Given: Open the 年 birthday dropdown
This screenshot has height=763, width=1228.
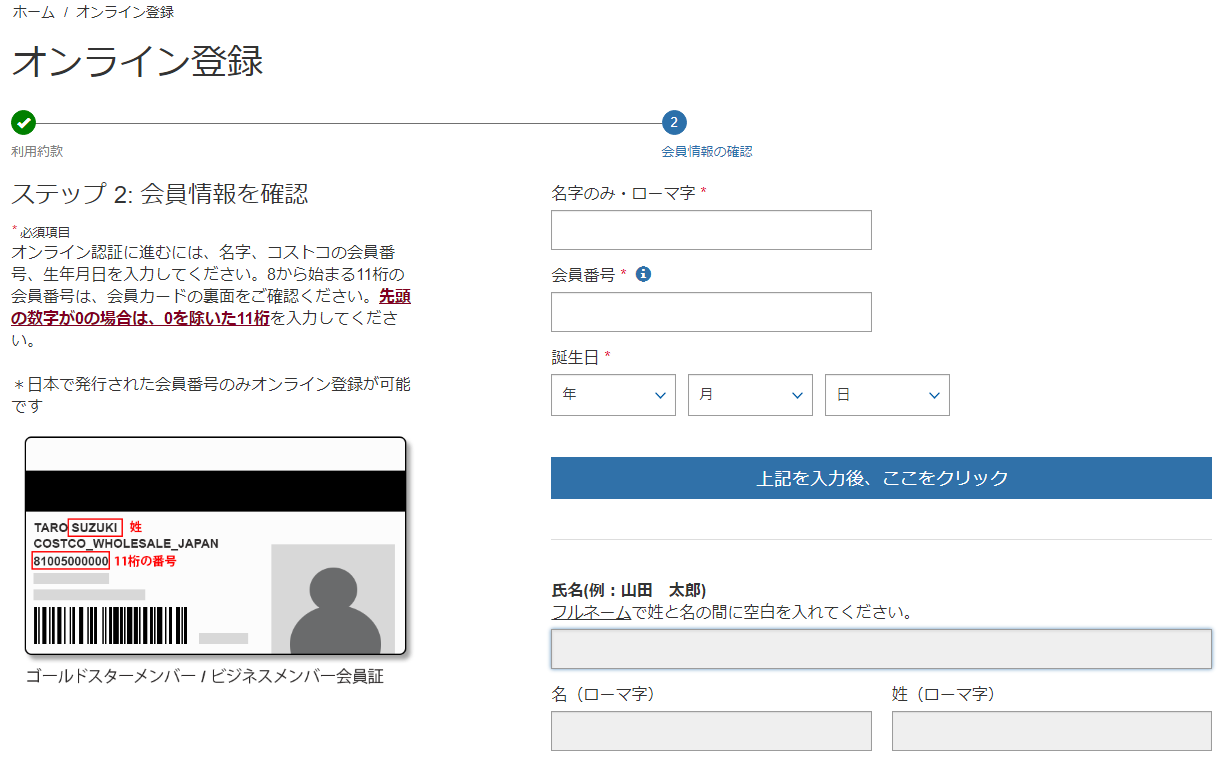Looking at the screenshot, I should click(x=613, y=395).
